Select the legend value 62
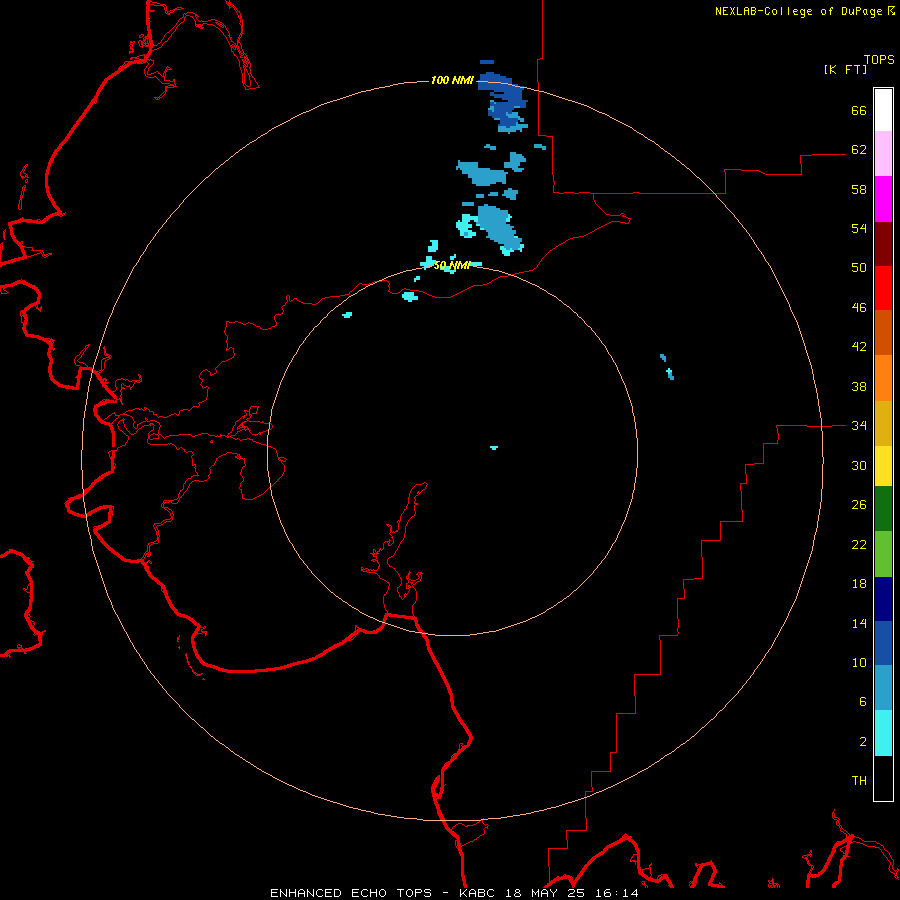The height and width of the screenshot is (900, 900). click(x=859, y=150)
